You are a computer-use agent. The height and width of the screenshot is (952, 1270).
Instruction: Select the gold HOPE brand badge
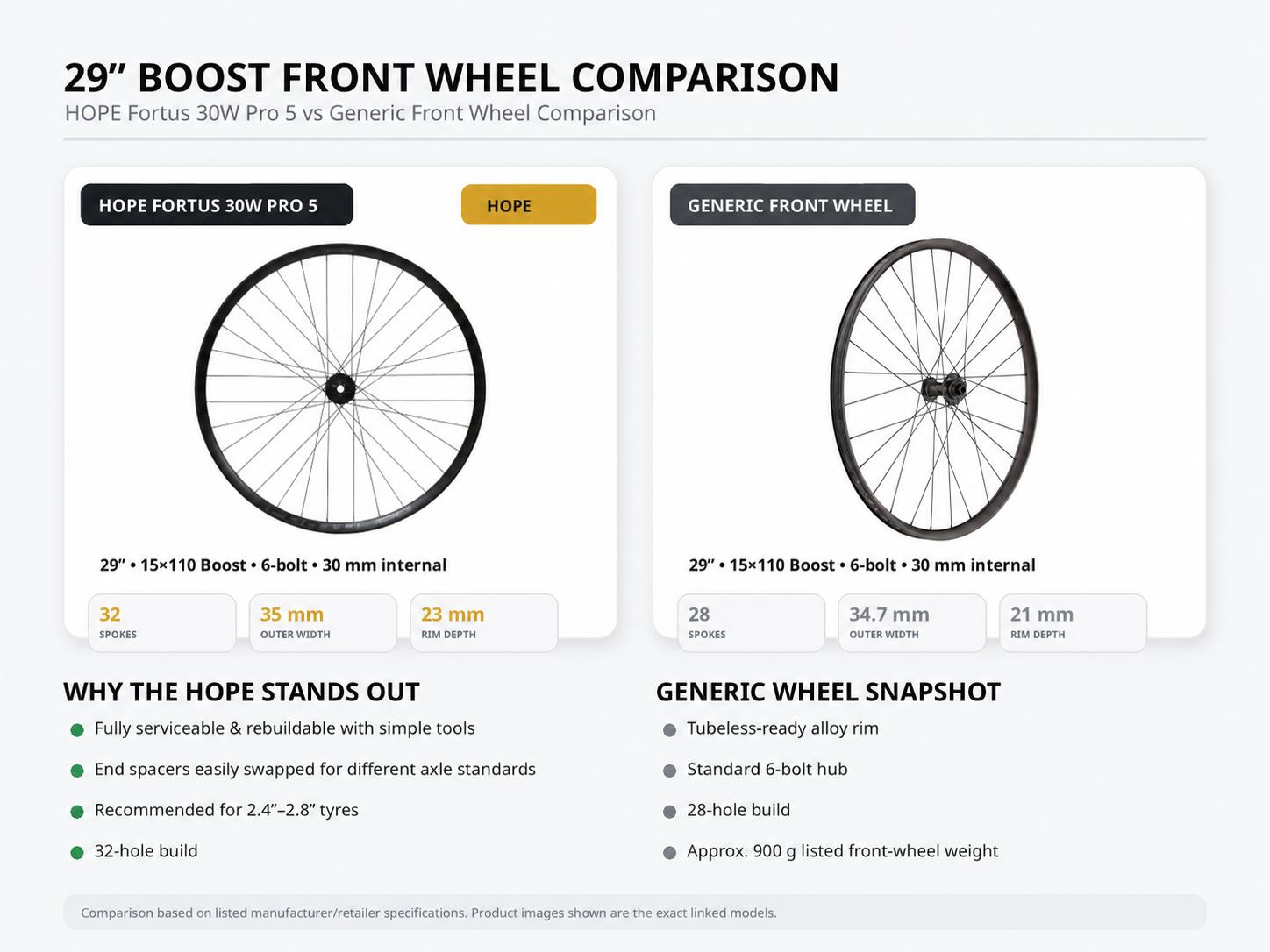pos(529,205)
